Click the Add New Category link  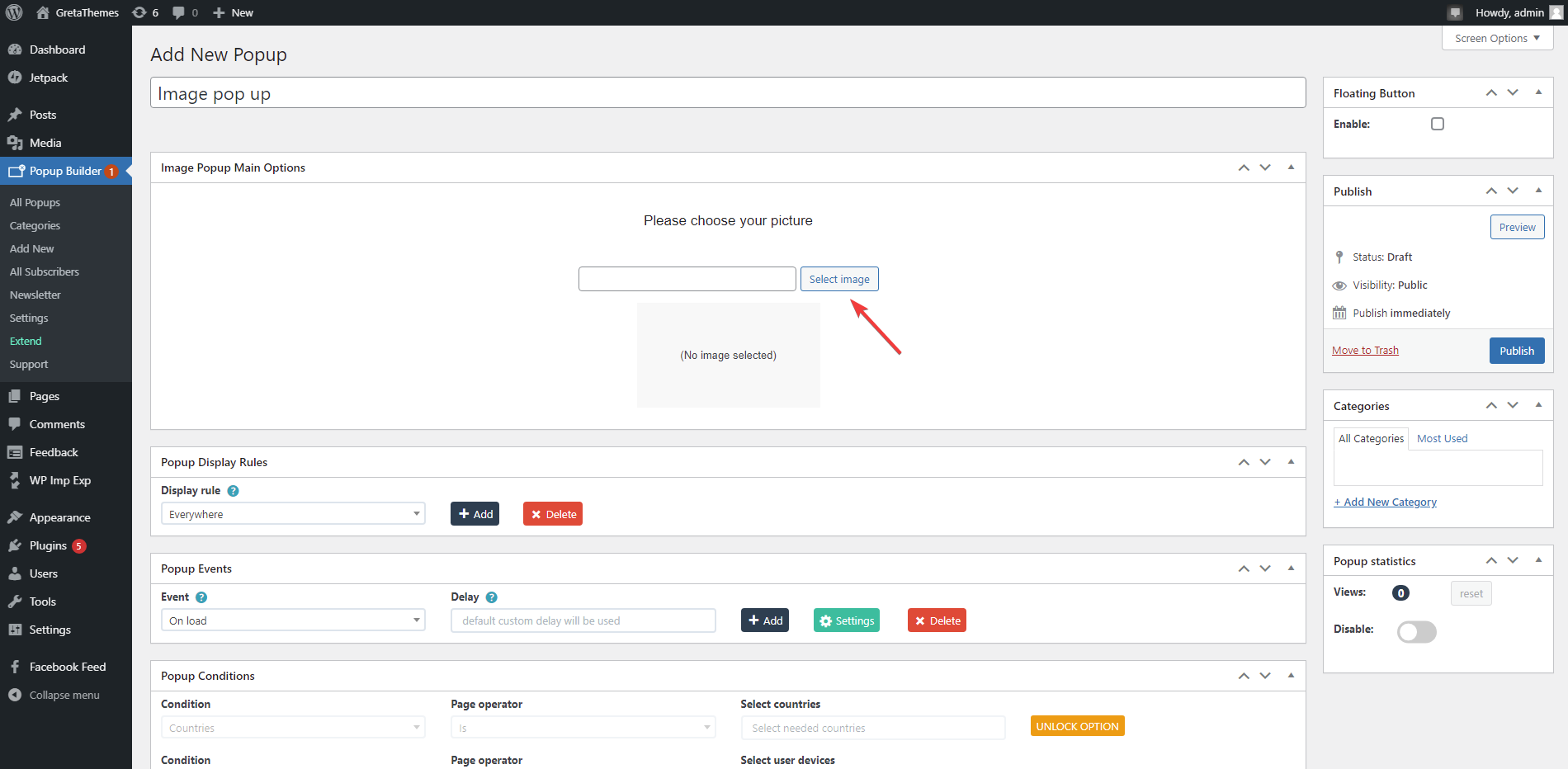pos(1385,502)
